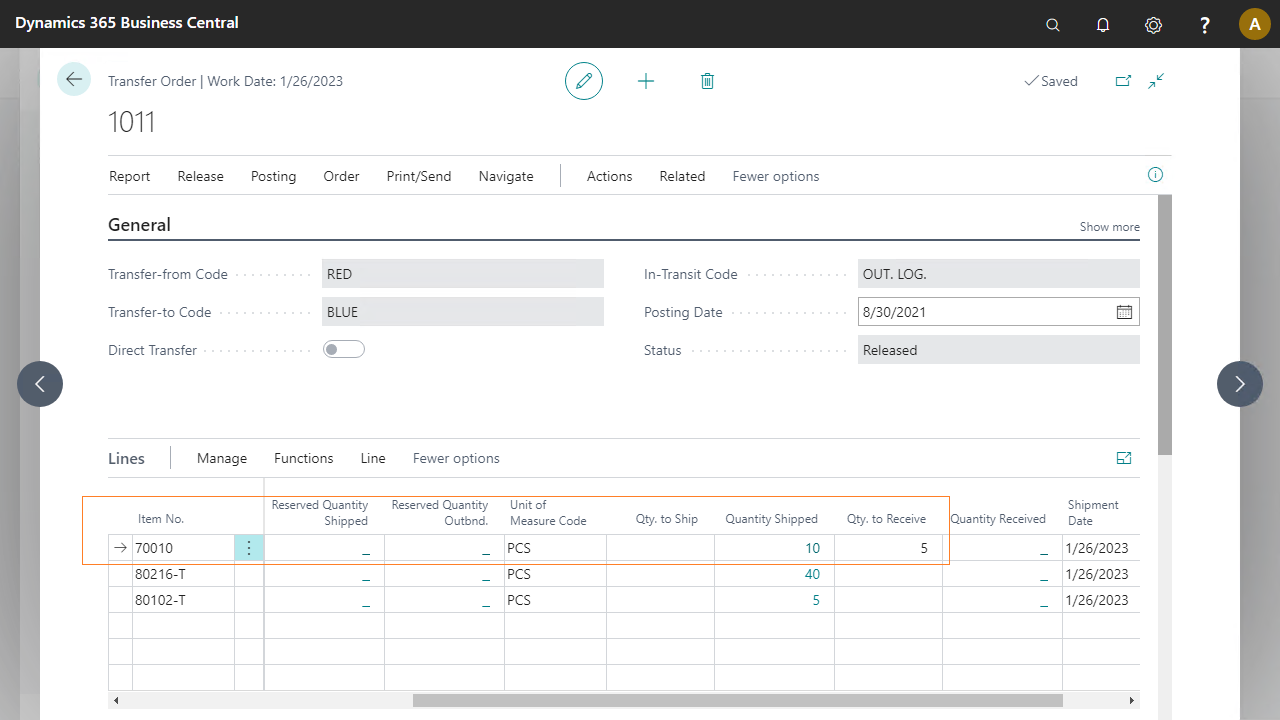Screen dimensions: 1280x720
Task: Go to previous record with left chevron
Action: coord(40,384)
